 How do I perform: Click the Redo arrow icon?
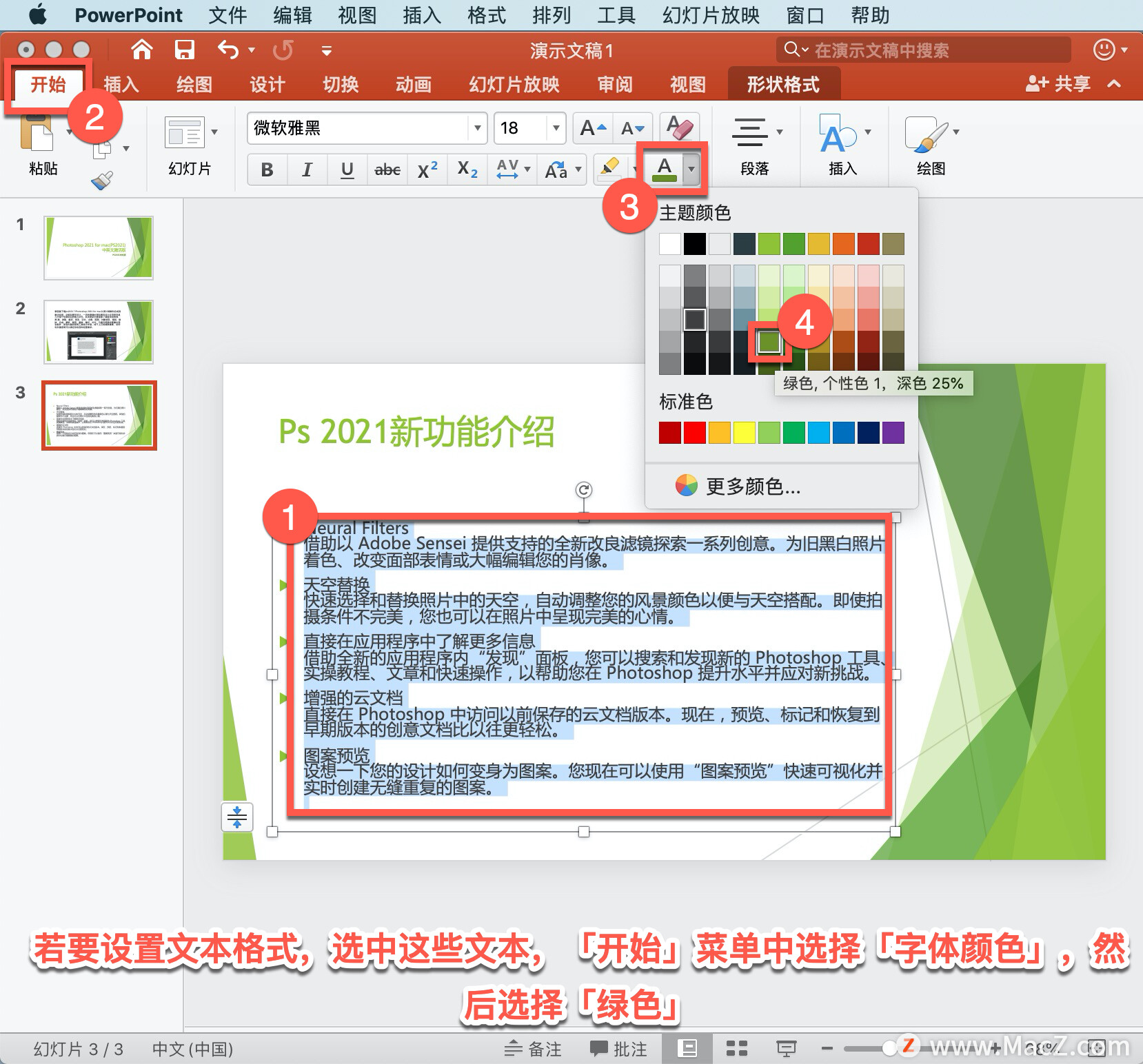click(x=283, y=50)
